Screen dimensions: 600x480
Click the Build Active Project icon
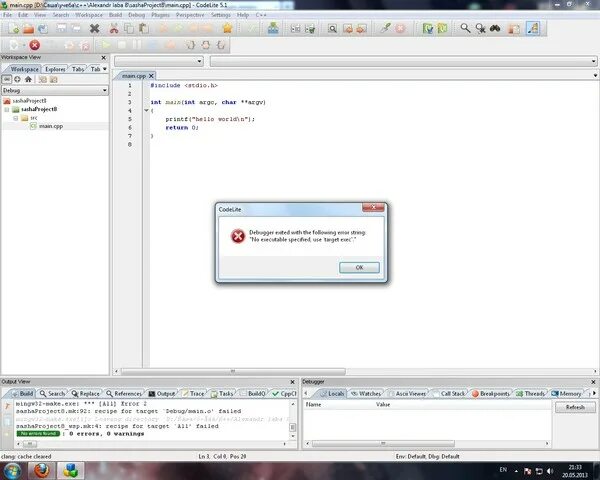pyautogui.click(x=273, y=28)
